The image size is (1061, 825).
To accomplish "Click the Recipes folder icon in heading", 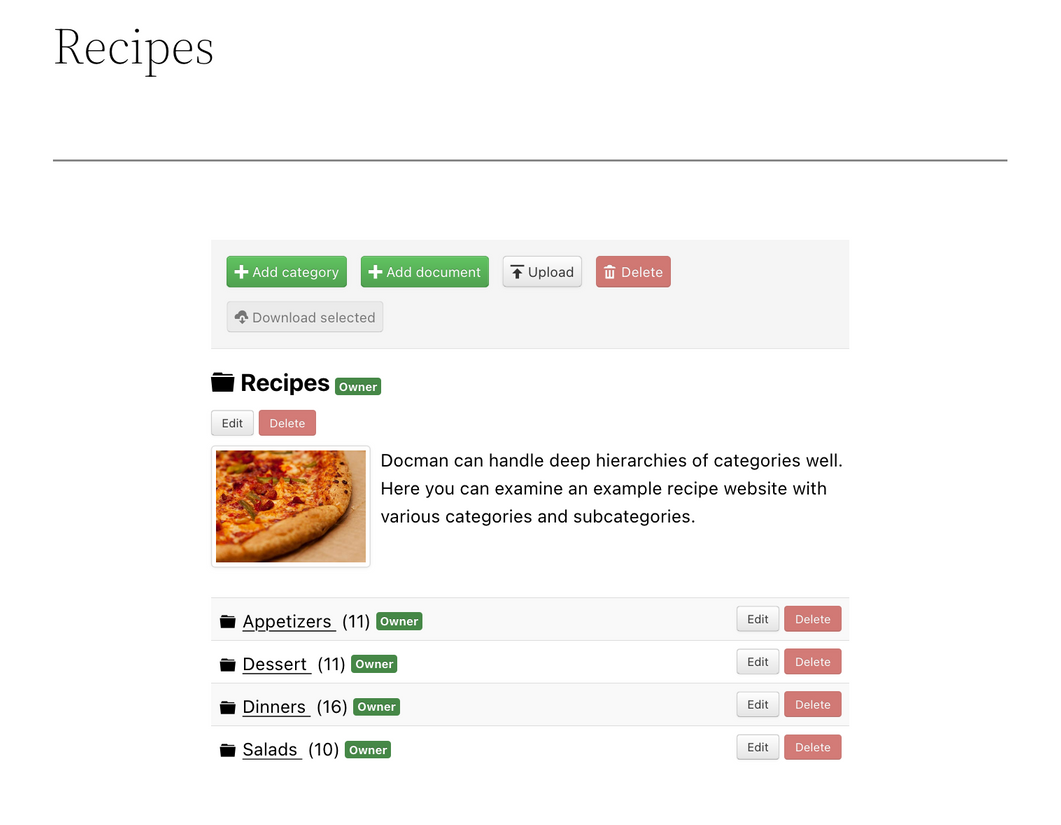I will click(222, 382).
